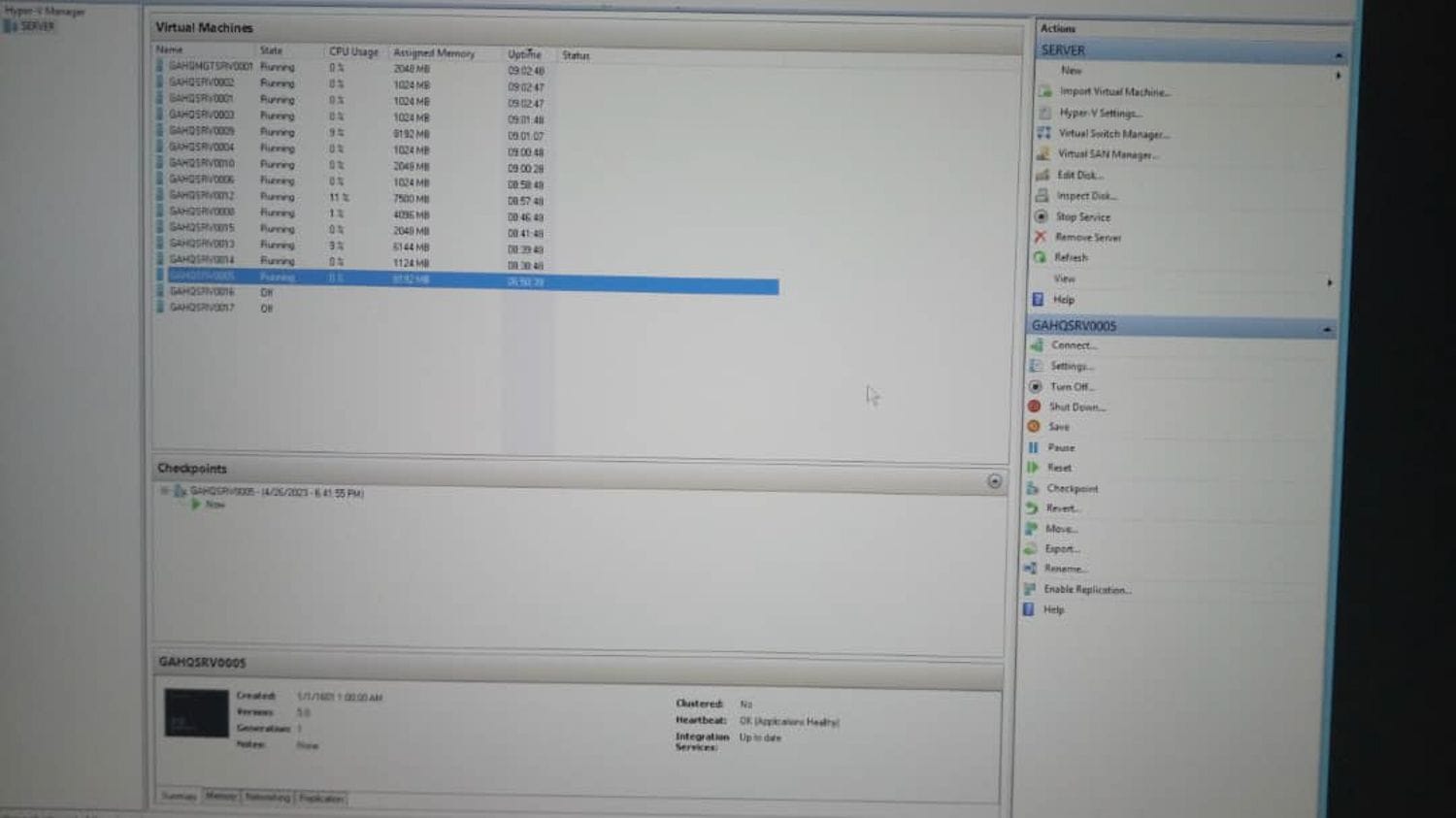Click the Help icon under SERVER actions
1456x818 pixels.
1038,299
